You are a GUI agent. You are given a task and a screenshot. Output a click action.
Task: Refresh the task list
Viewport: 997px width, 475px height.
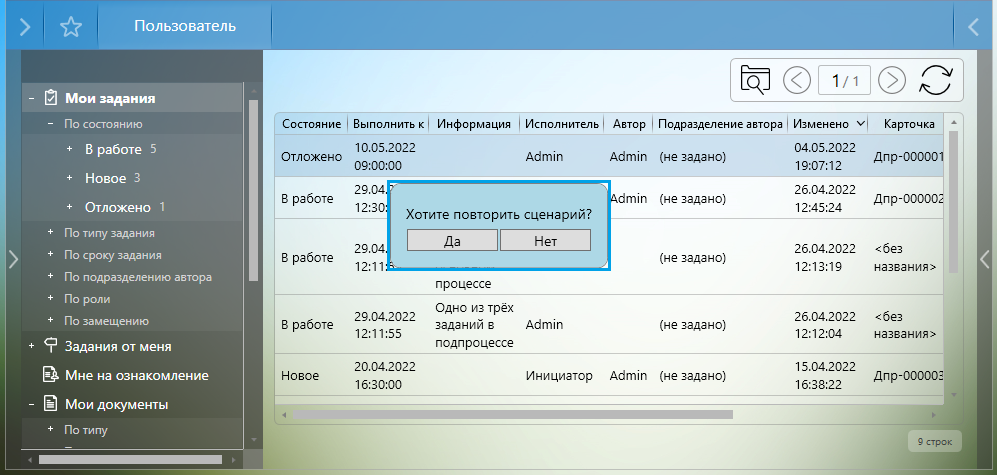[x=937, y=79]
